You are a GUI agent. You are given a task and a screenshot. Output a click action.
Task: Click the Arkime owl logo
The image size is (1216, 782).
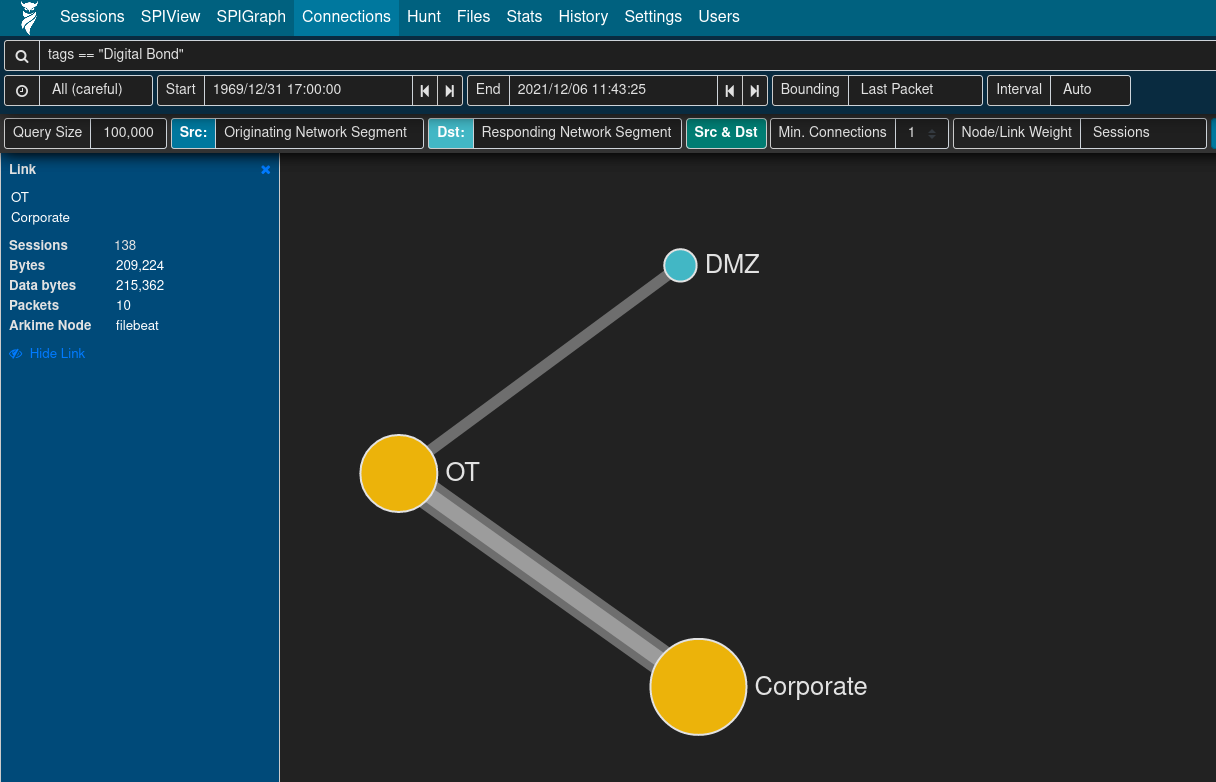point(29,17)
